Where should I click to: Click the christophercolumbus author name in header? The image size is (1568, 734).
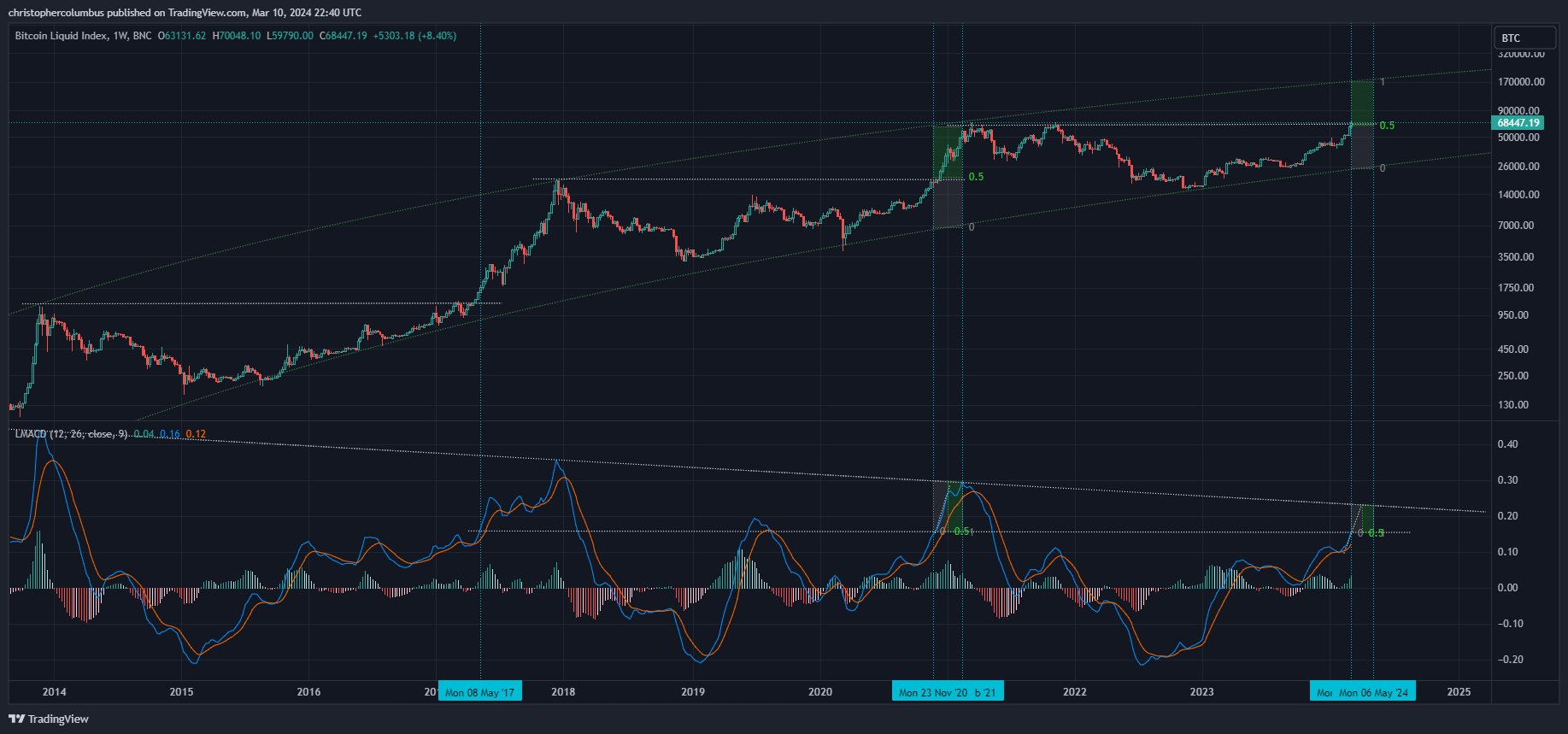point(56,13)
